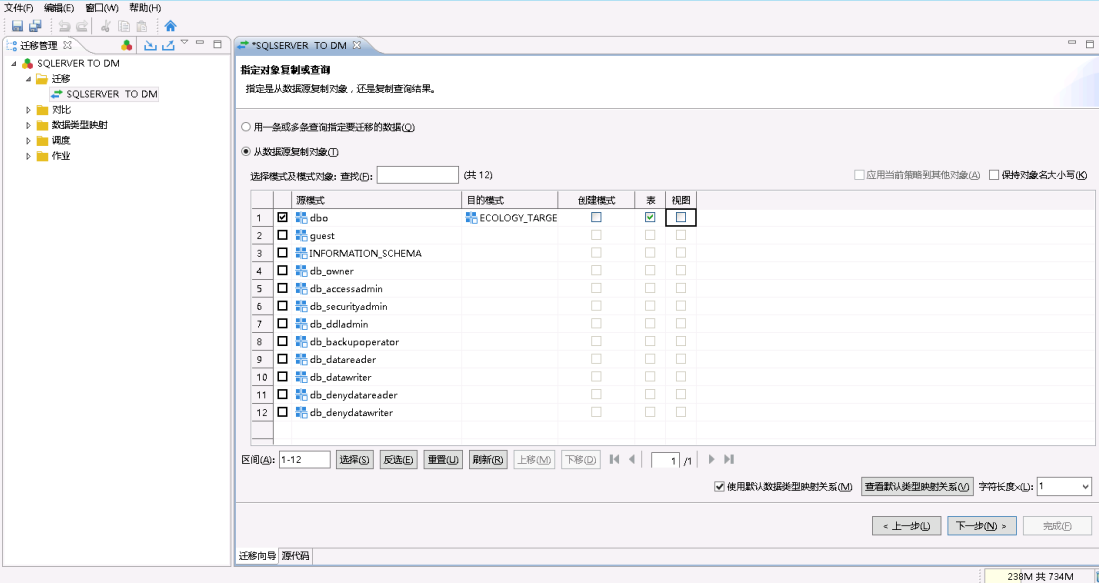
Task: Go to next page of schema list
Action: [711, 460]
